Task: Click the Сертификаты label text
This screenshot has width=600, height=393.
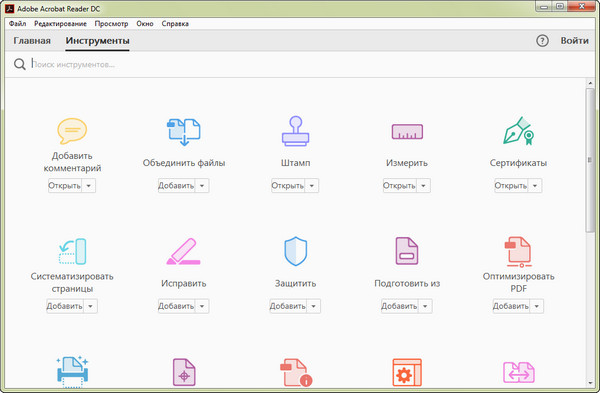Action: (518, 163)
